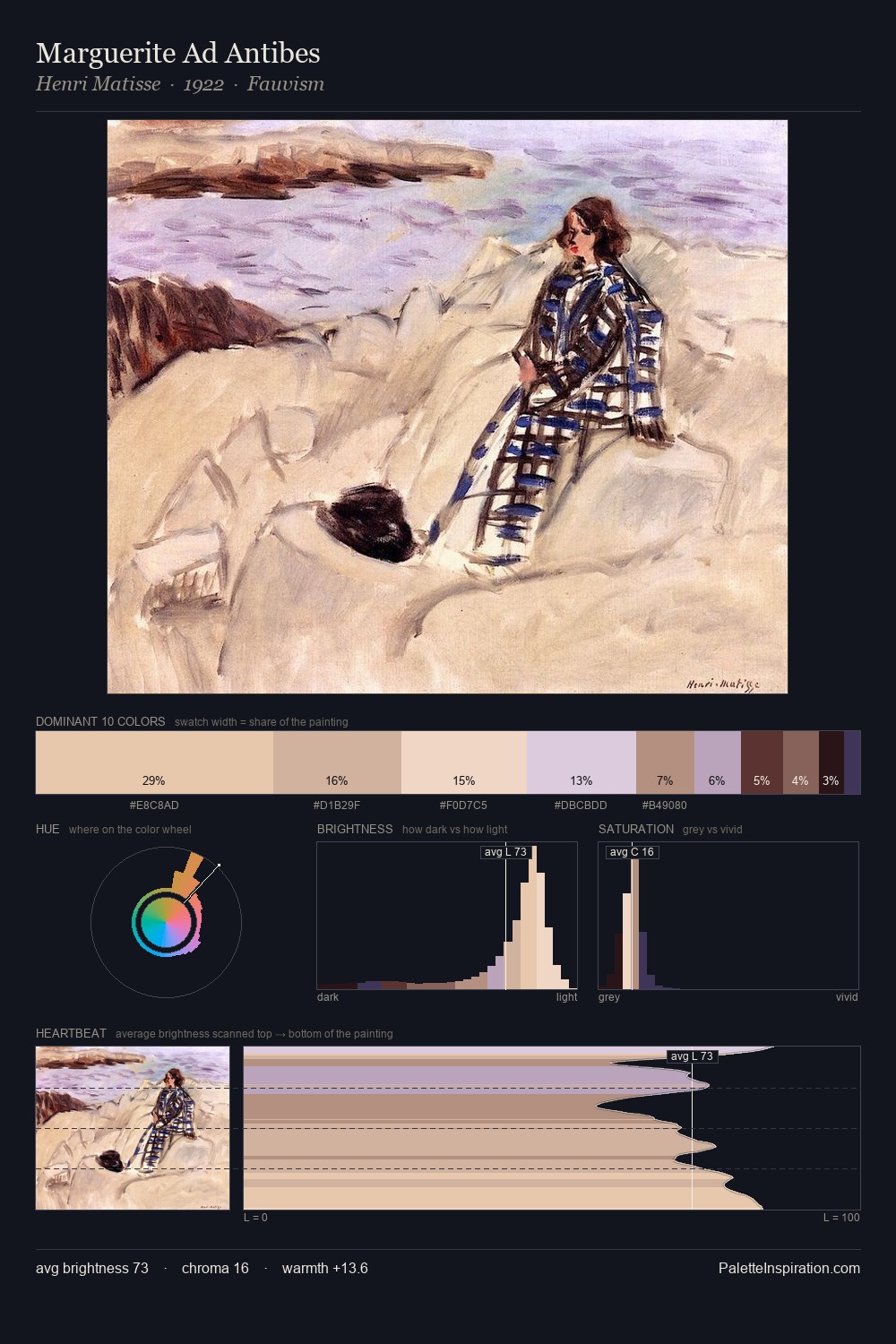The image size is (896, 1344).
Task: Click the main Matisse painting image
Action: tap(447, 407)
